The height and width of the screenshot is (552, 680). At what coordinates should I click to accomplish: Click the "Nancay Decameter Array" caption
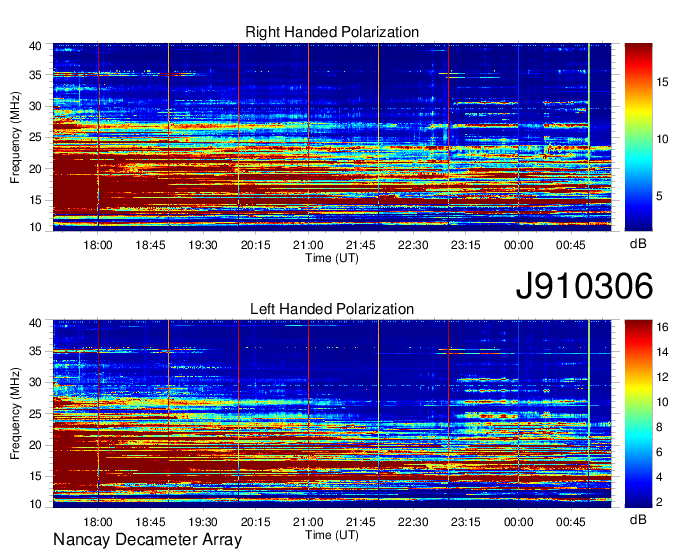[147, 540]
